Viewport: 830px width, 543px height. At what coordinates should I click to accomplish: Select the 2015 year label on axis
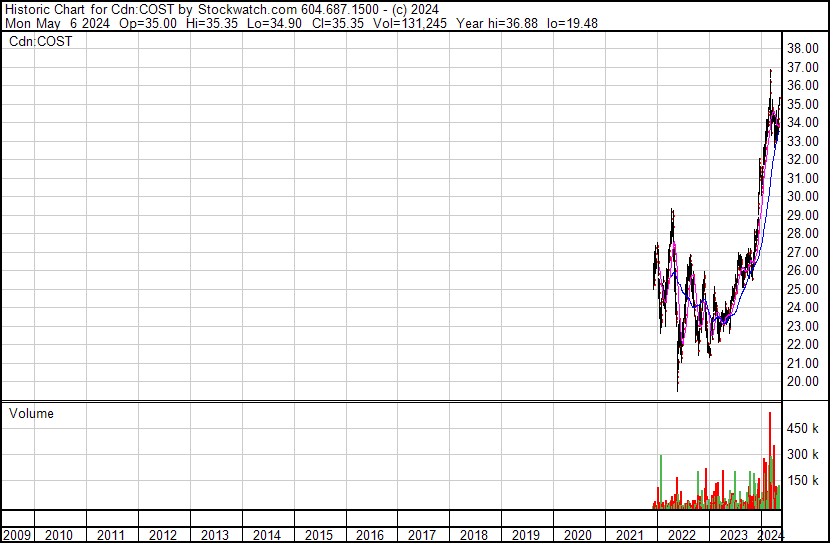pyautogui.click(x=318, y=535)
